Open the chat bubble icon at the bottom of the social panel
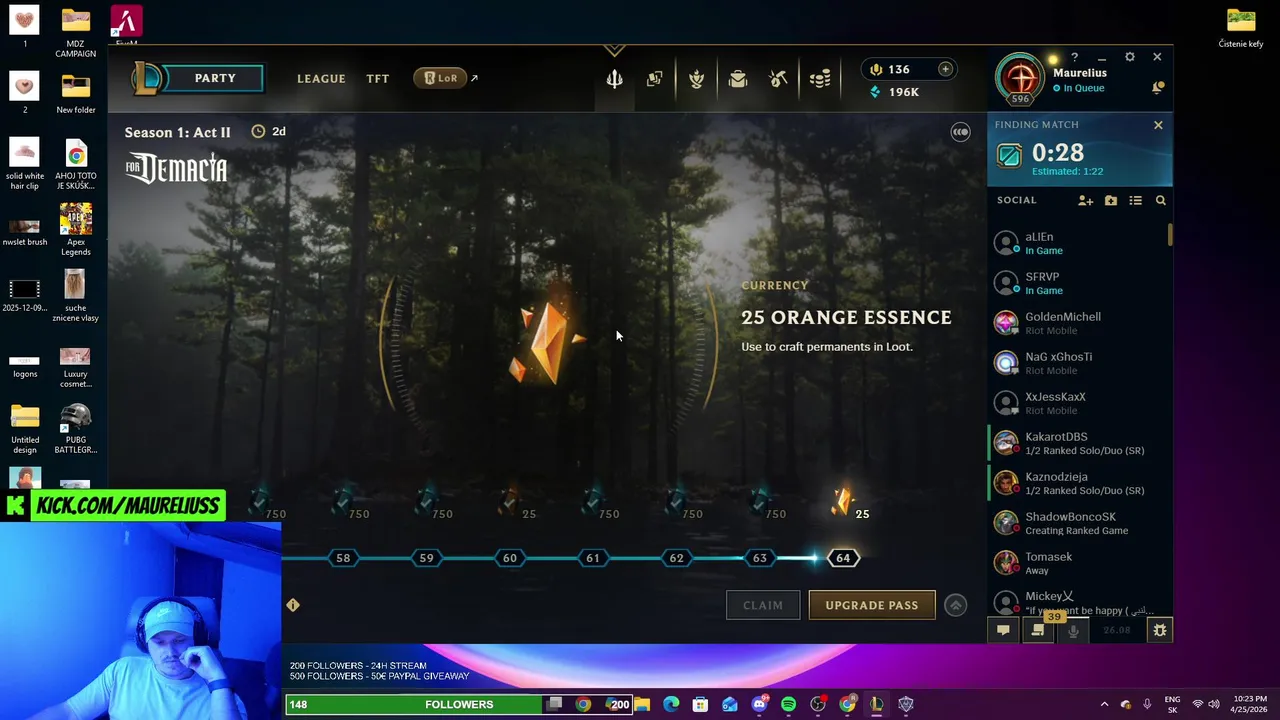The image size is (1280, 720). (x=1003, y=630)
